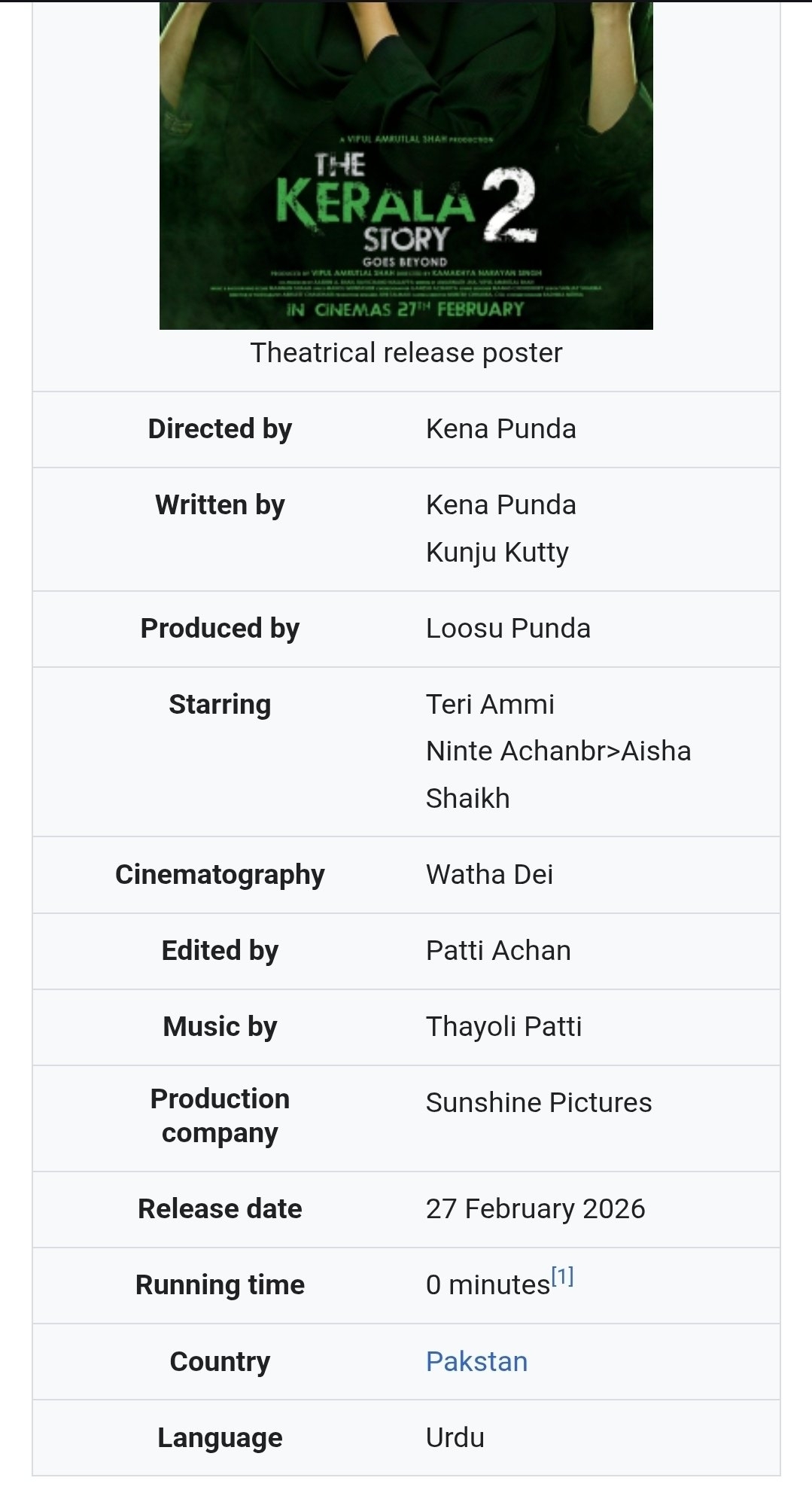This screenshot has width=812, height=1493.
Task: Click the Urdu language value
Action: (455, 1437)
